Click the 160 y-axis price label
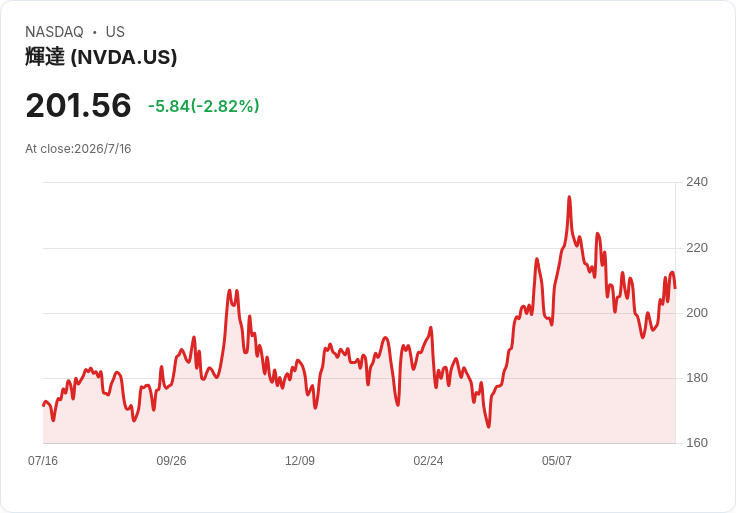Screen dimensions: 736x513 pyautogui.click(x=697, y=443)
